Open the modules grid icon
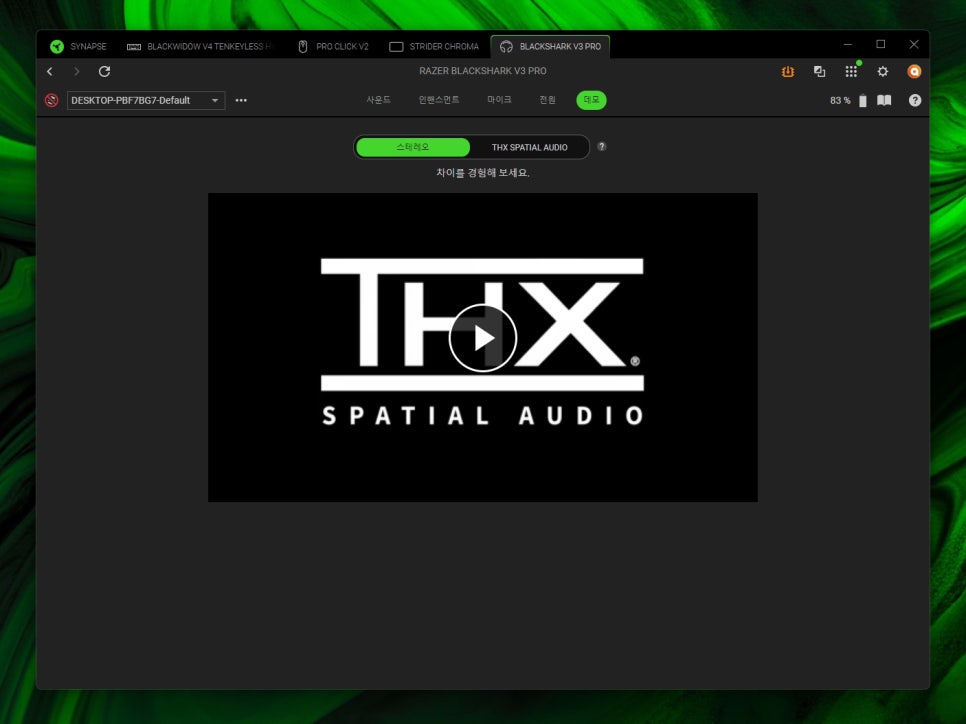This screenshot has height=724, width=966. 851,72
